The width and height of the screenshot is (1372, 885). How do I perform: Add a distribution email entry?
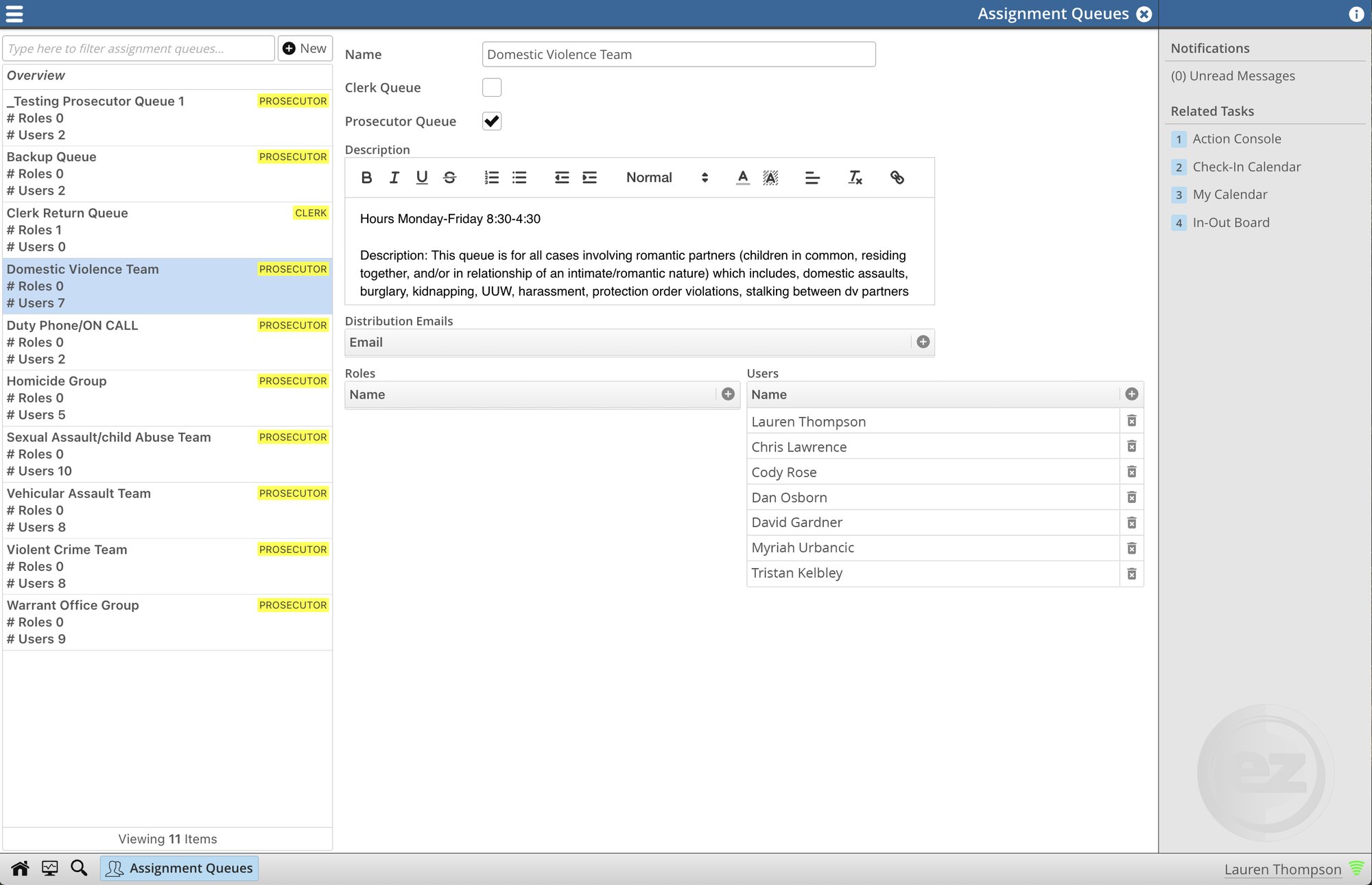(x=923, y=342)
